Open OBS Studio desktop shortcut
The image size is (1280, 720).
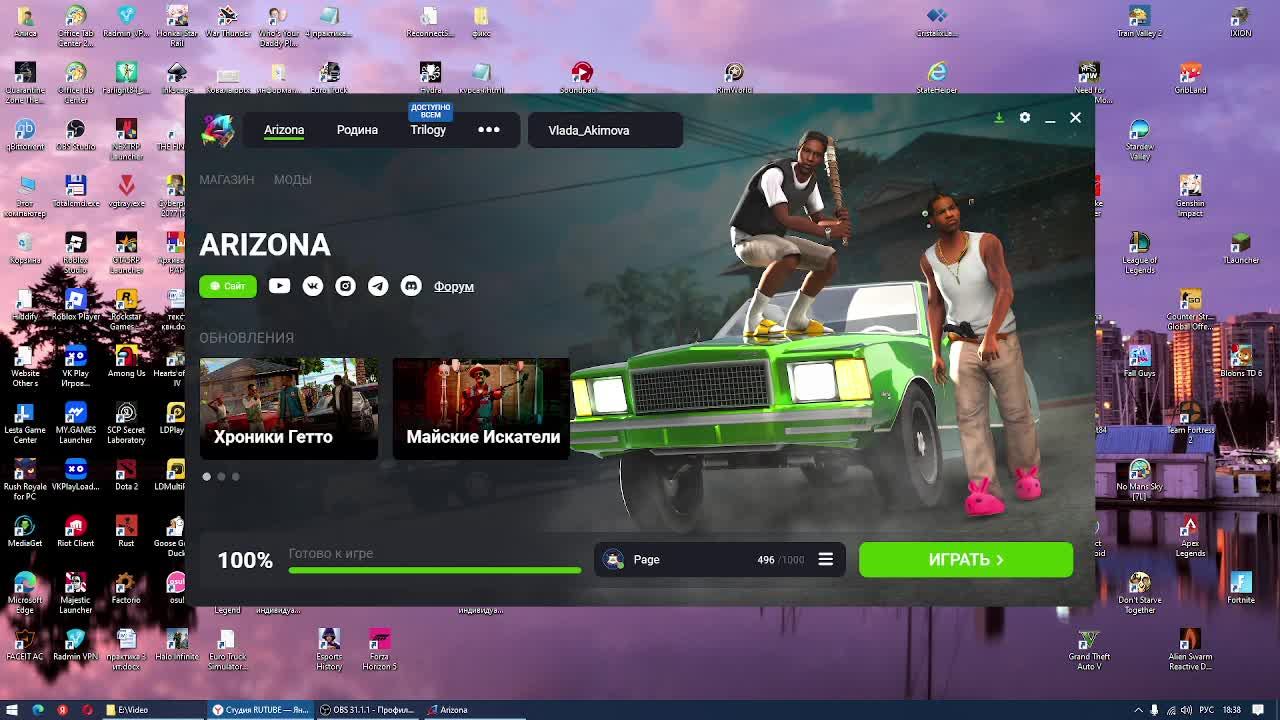pos(75,135)
